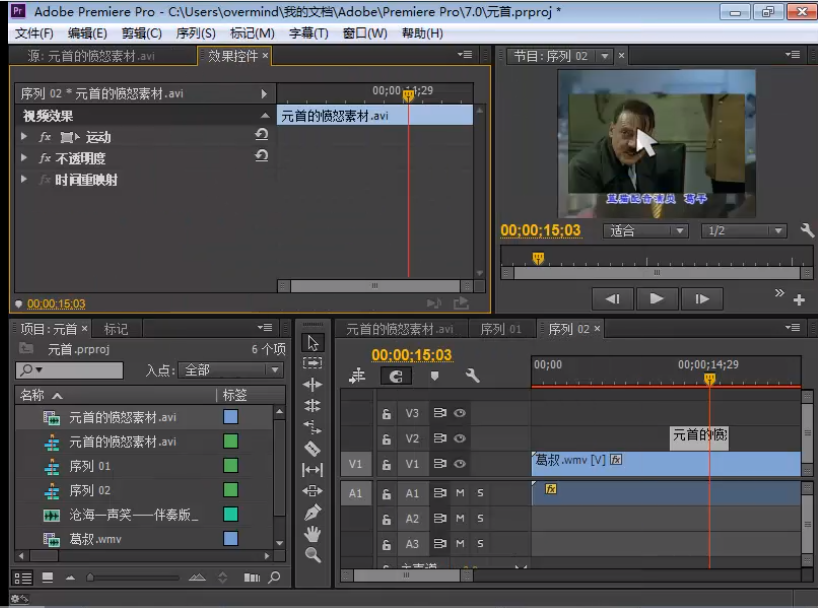The height and width of the screenshot is (608, 818).
Task: Select the Selection arrow tool
Action: [x=312, y=343]
